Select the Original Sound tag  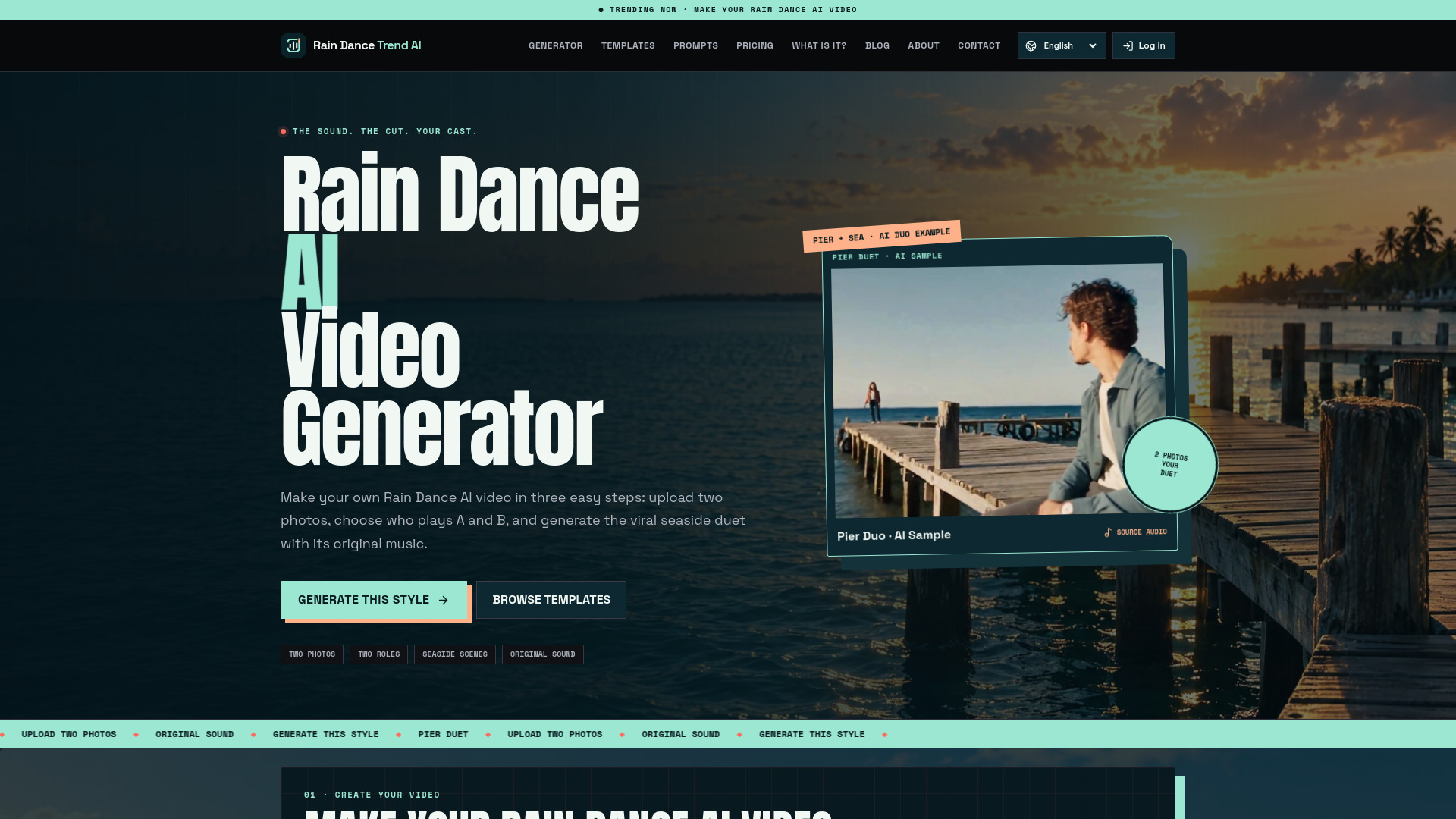tap(543, 654)
